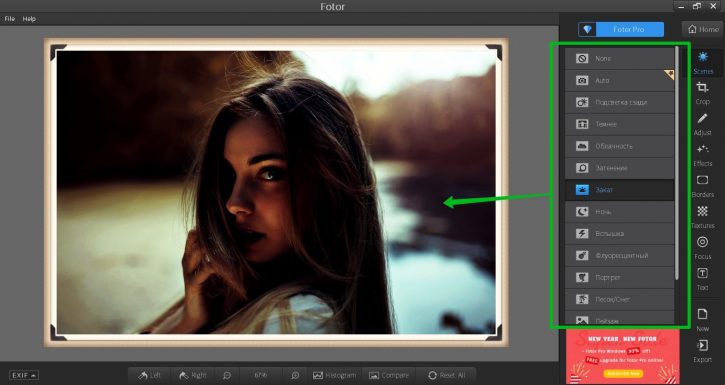The image size is (725, 385).
Task: Click the zoom out magnifier
Action: click(227, 375)
